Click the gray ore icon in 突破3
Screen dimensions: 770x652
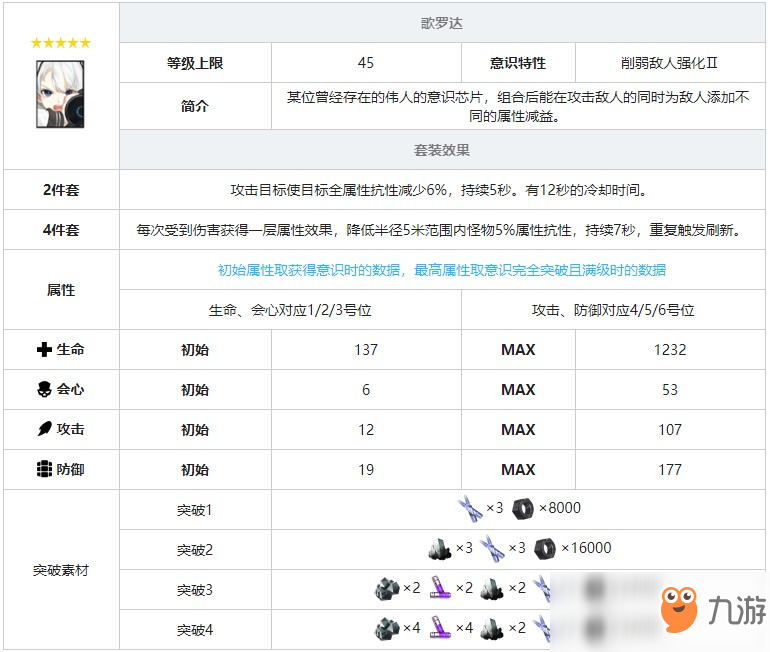pos(387,588)
